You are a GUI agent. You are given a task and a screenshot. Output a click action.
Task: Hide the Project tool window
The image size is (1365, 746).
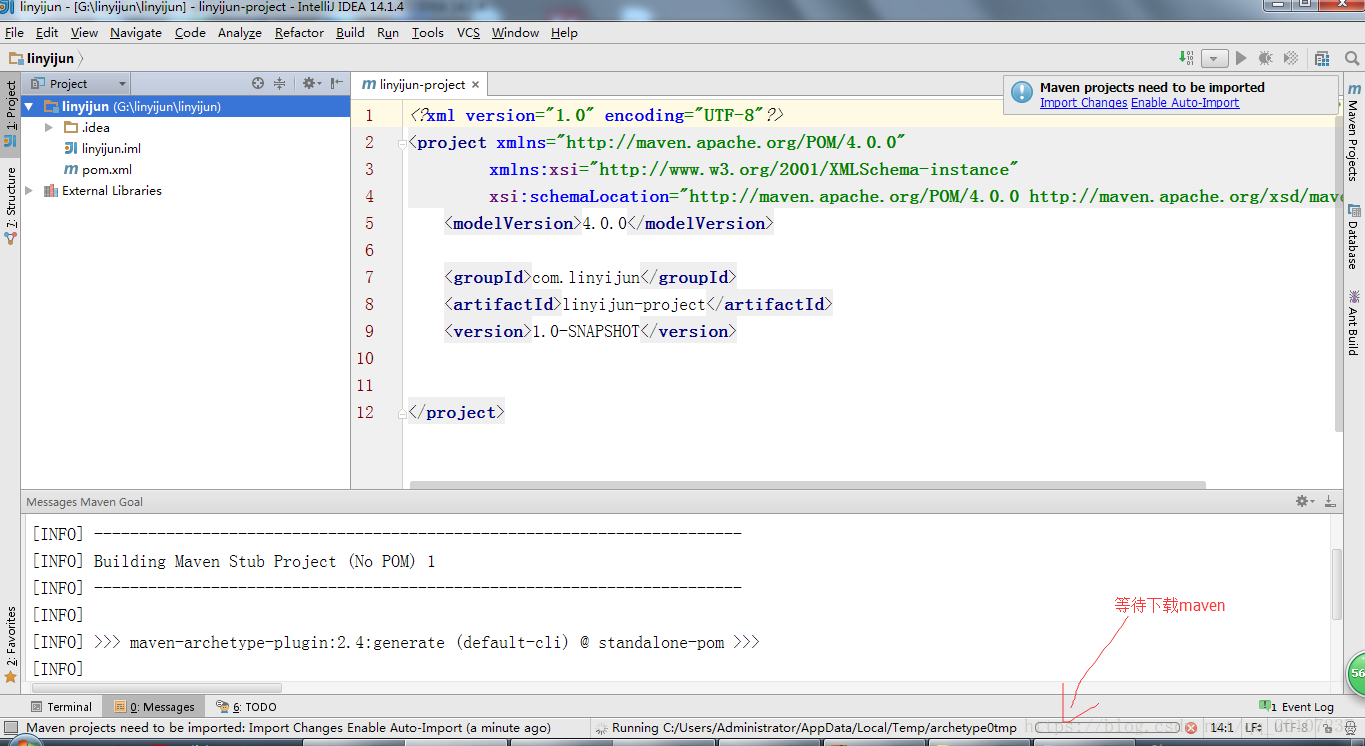(337, 83)
